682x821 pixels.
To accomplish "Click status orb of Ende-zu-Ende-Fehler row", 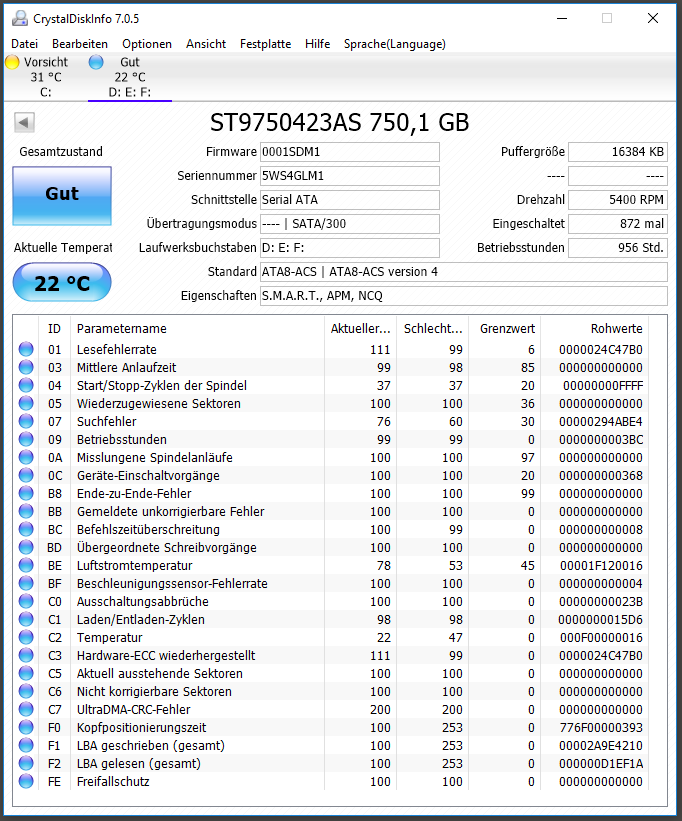I will pyautogui.click(x=26, y=493).
